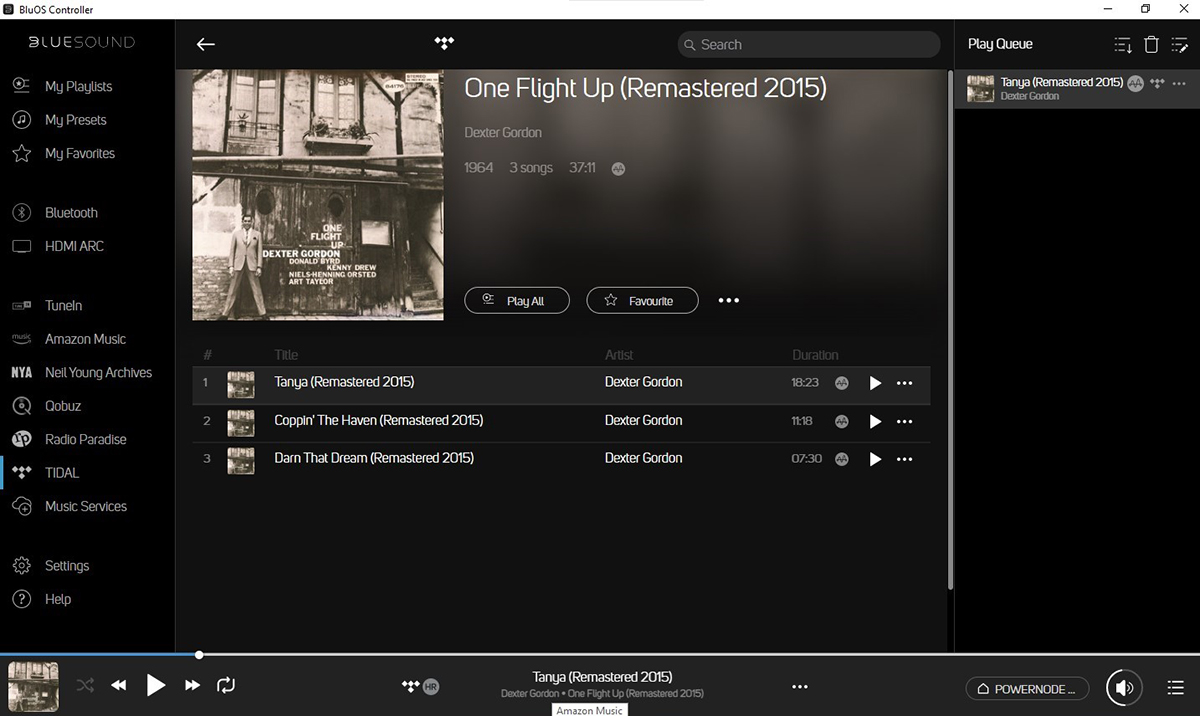Viewport: 1200px width, 716px height.
Task: Open the Dexter Gordon artist on the Darn That Dream row
Action: coord(644,458)
